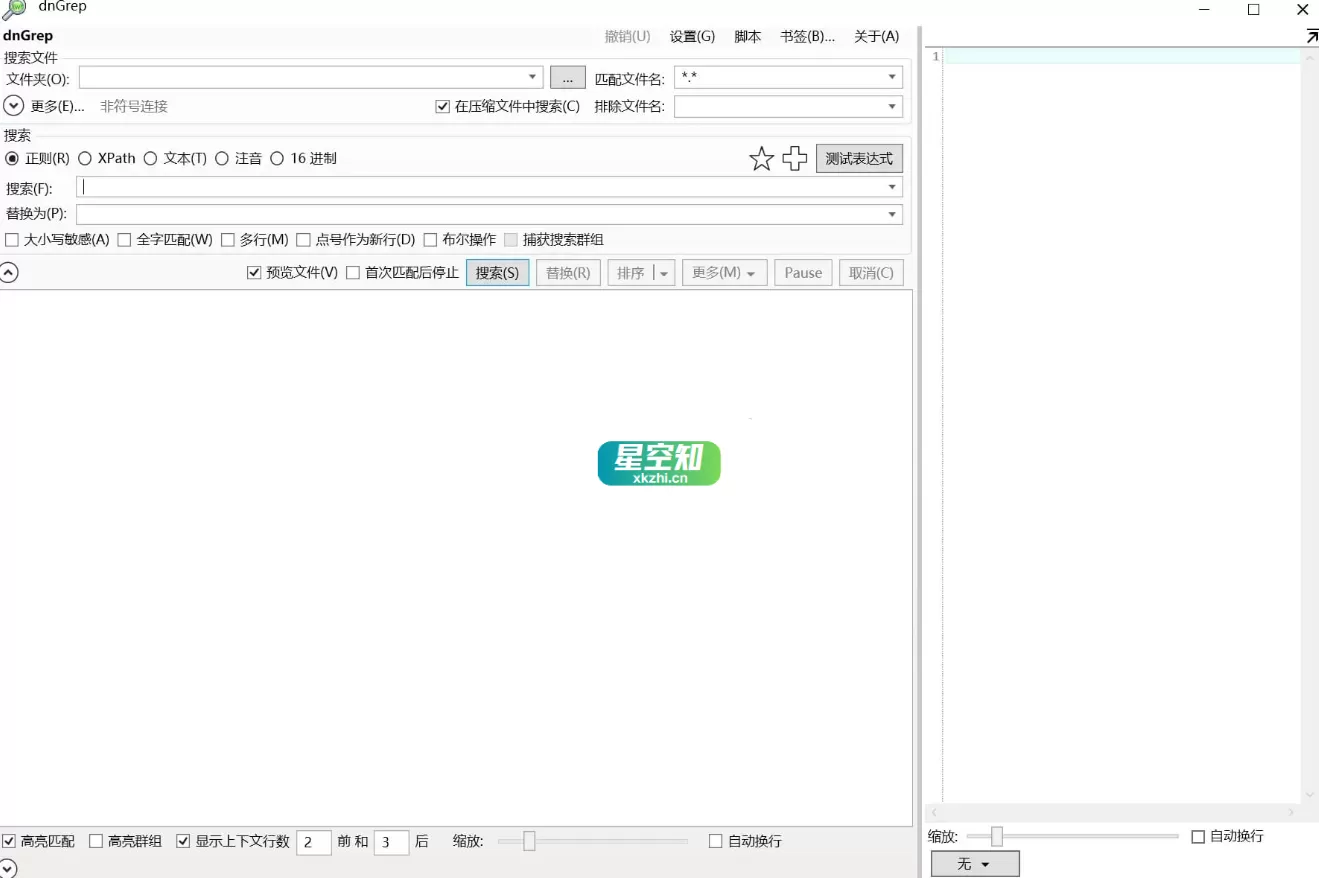The width and height of the screenshot is (1319, 878).
Task: Click the chevron icon at the bottom left corner
Action: click(x=11, y=866)
